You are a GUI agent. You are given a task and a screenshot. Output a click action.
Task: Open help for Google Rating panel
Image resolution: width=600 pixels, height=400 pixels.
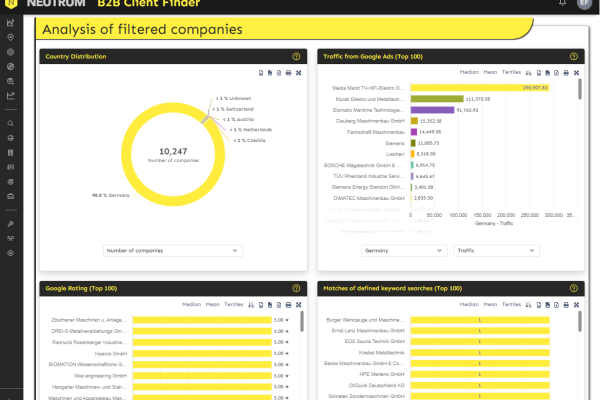point(296,288)
